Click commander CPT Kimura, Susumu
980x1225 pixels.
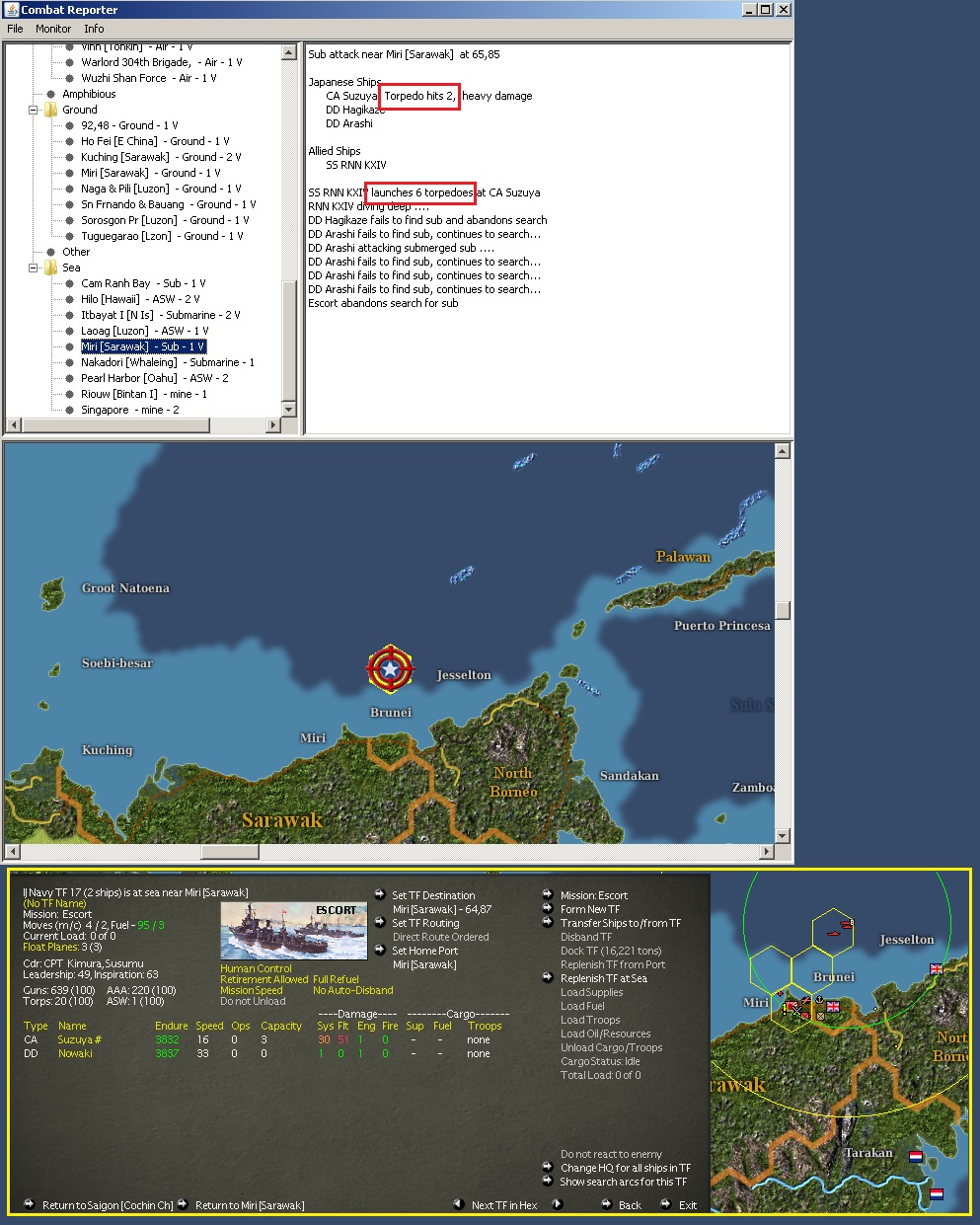(83, 963)
